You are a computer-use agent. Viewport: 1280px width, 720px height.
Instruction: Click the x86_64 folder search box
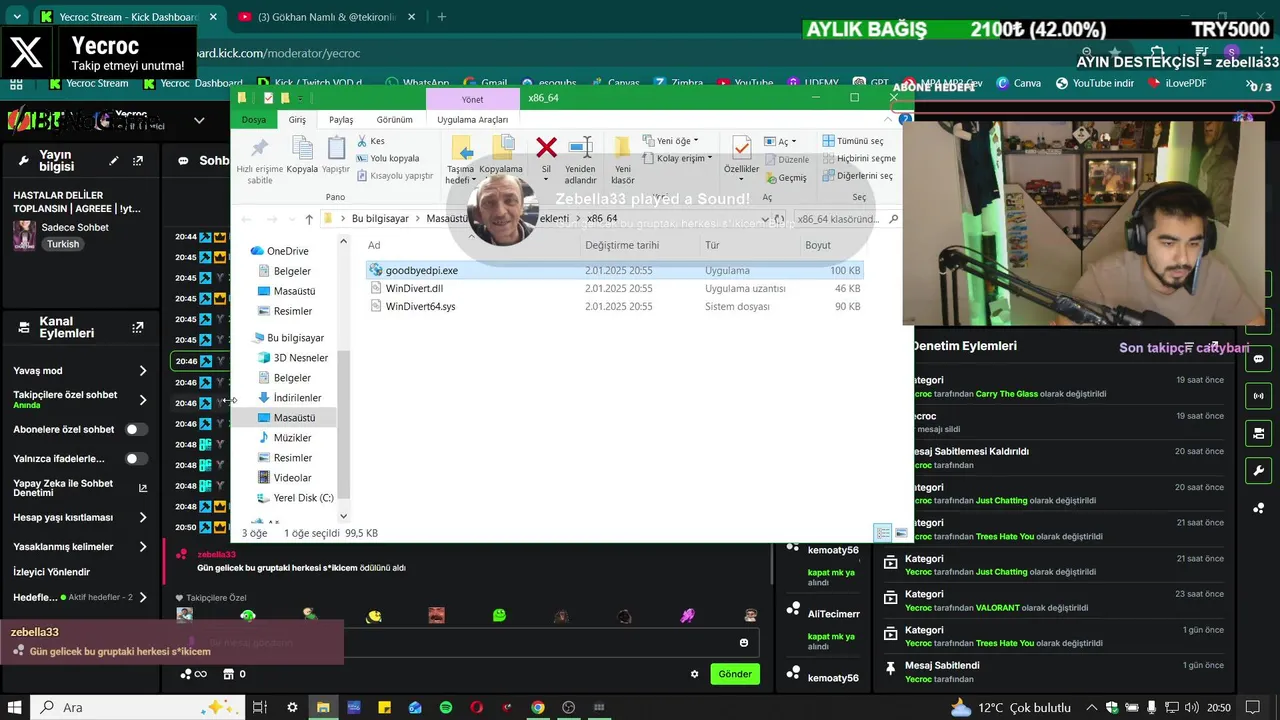(846, 219)
